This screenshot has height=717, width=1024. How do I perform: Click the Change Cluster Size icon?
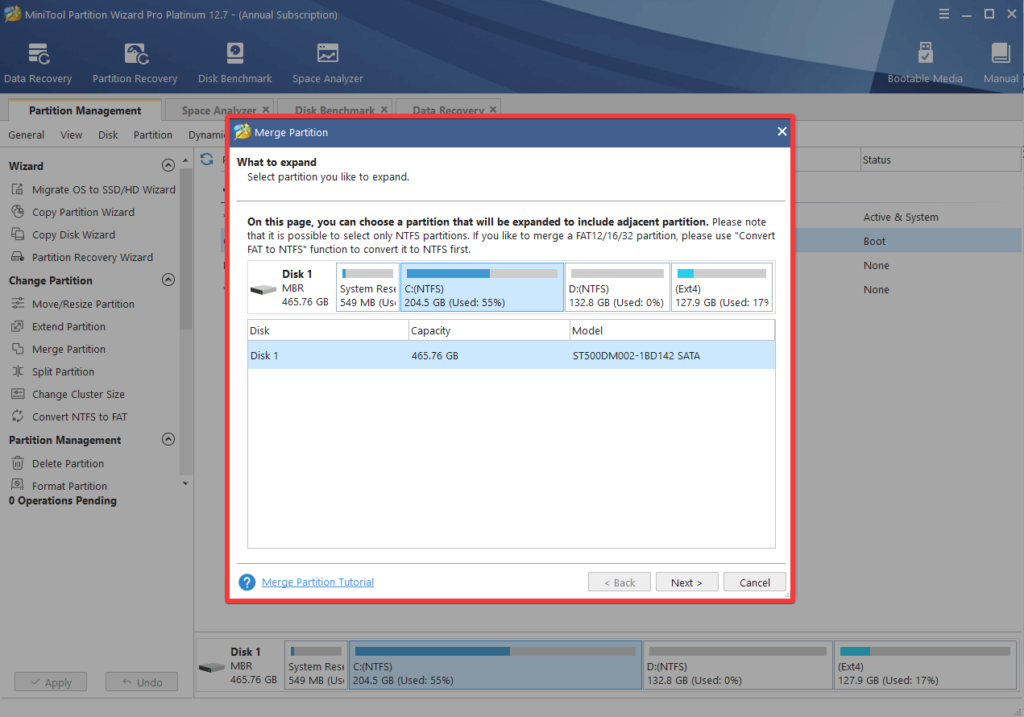click(x=18, y=394)
